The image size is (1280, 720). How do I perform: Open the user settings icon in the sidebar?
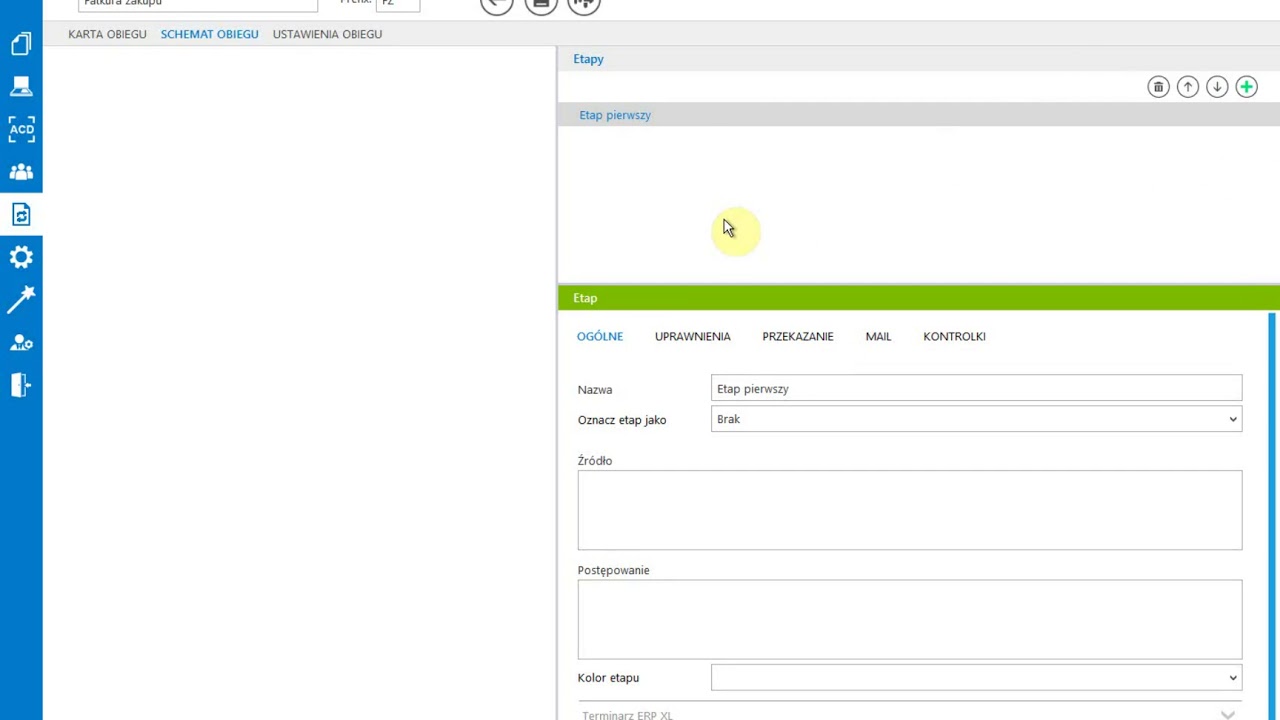click(x=21, y=342)
